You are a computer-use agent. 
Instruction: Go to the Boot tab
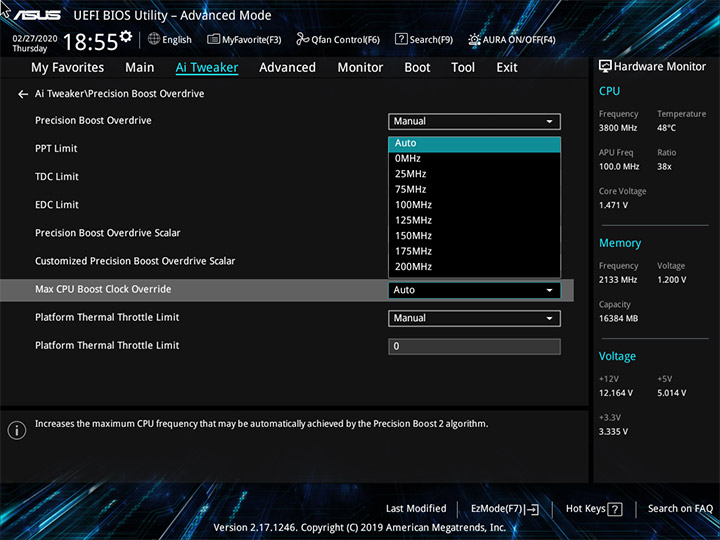417,68
